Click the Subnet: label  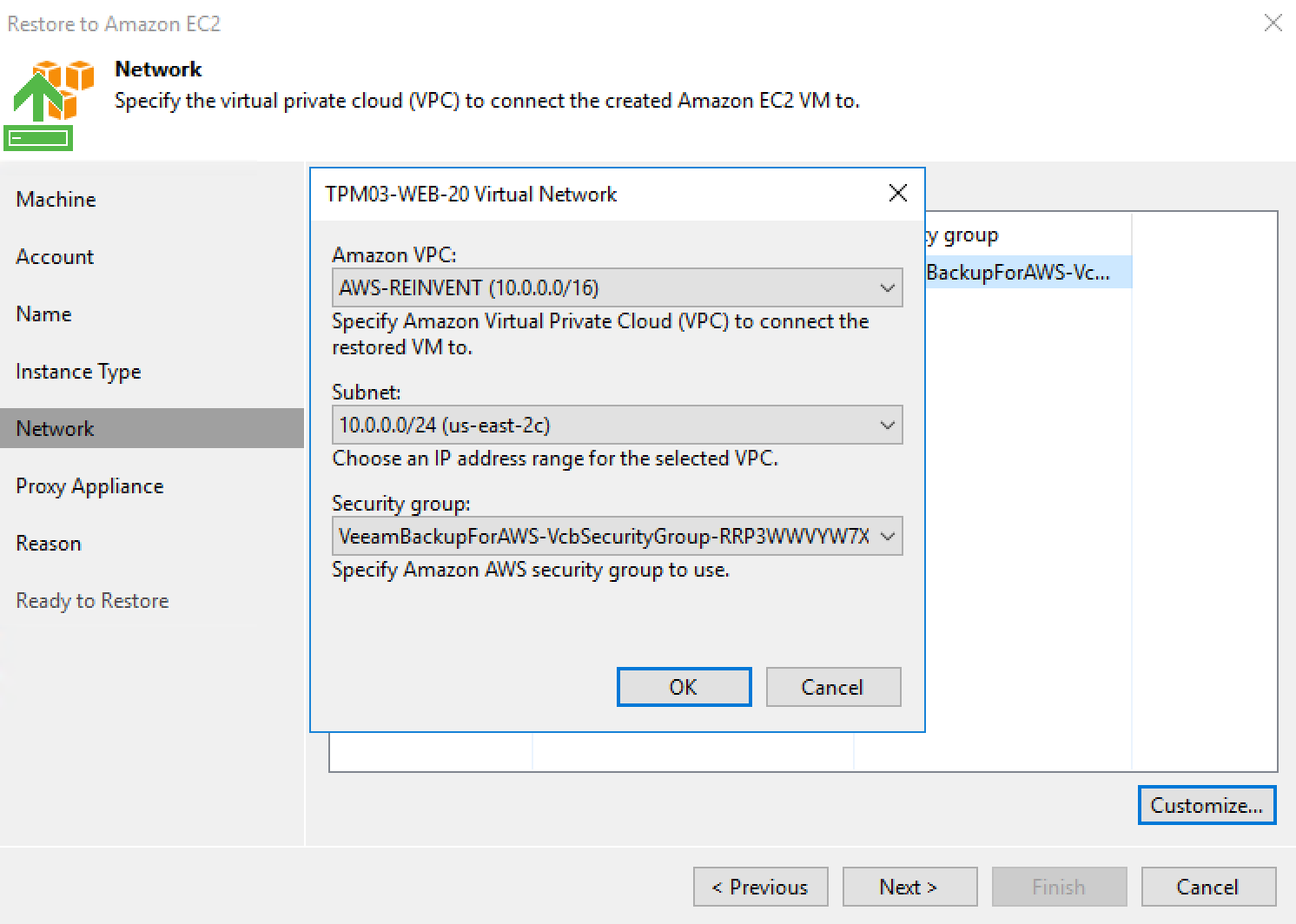point(367,392)
